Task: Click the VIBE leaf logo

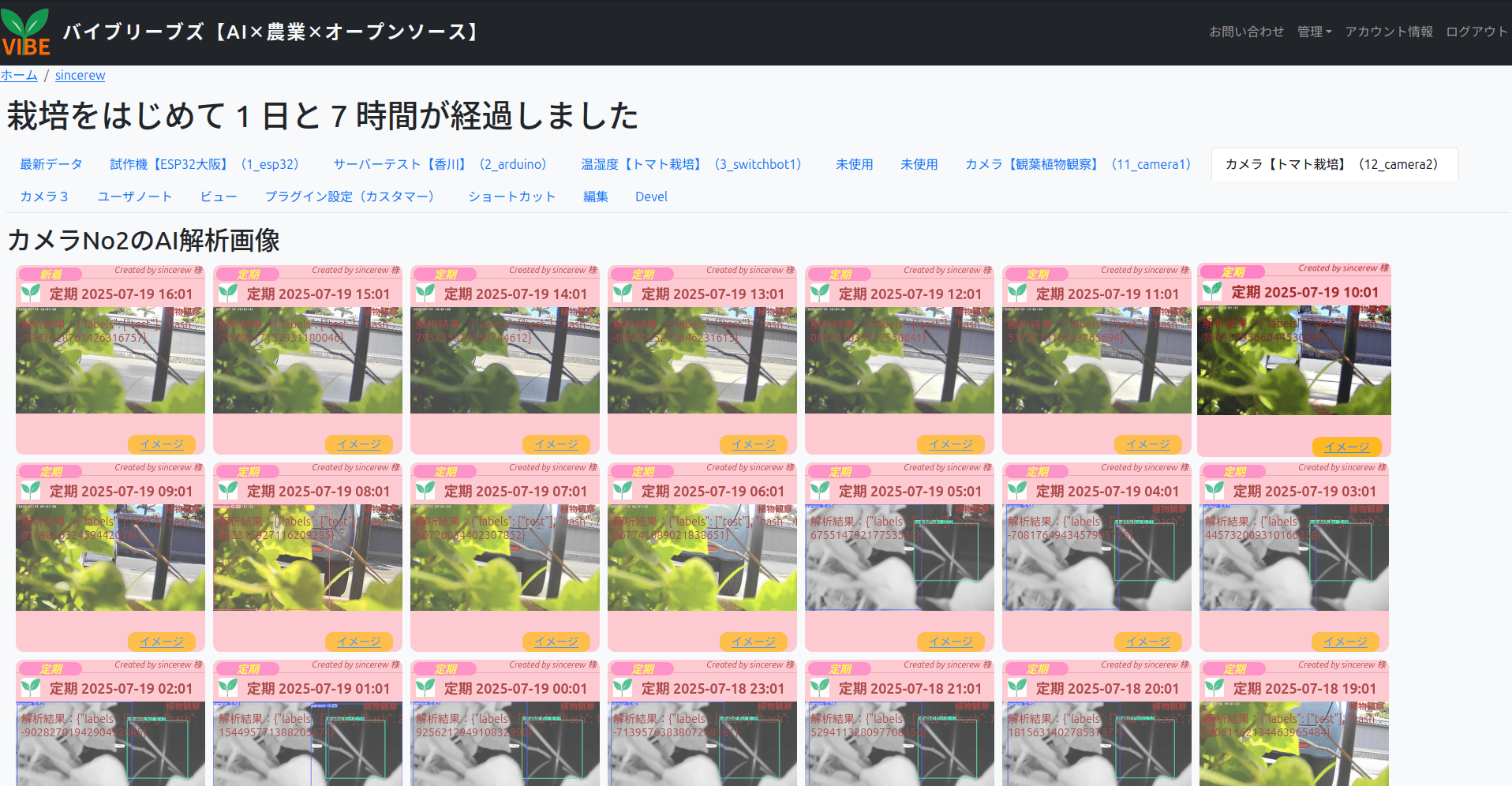Action: point(26,32)
